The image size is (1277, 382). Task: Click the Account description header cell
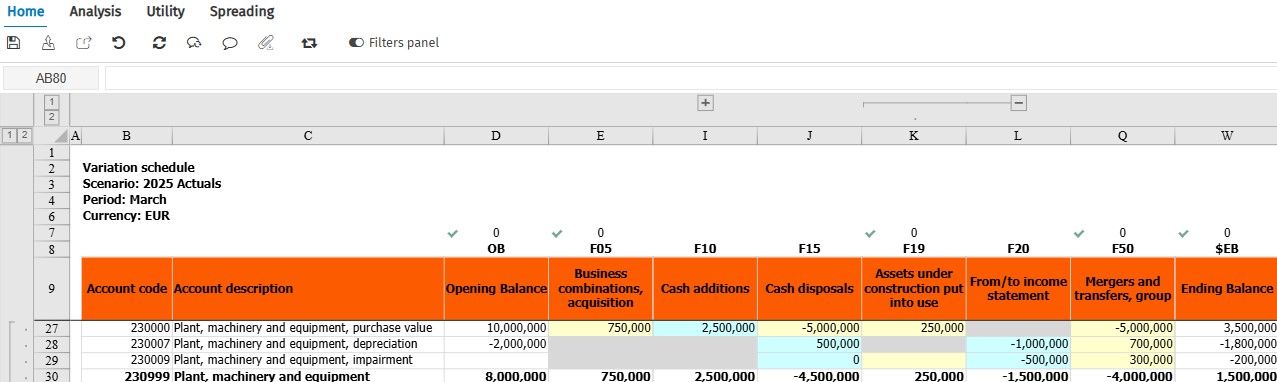(308, 288)
